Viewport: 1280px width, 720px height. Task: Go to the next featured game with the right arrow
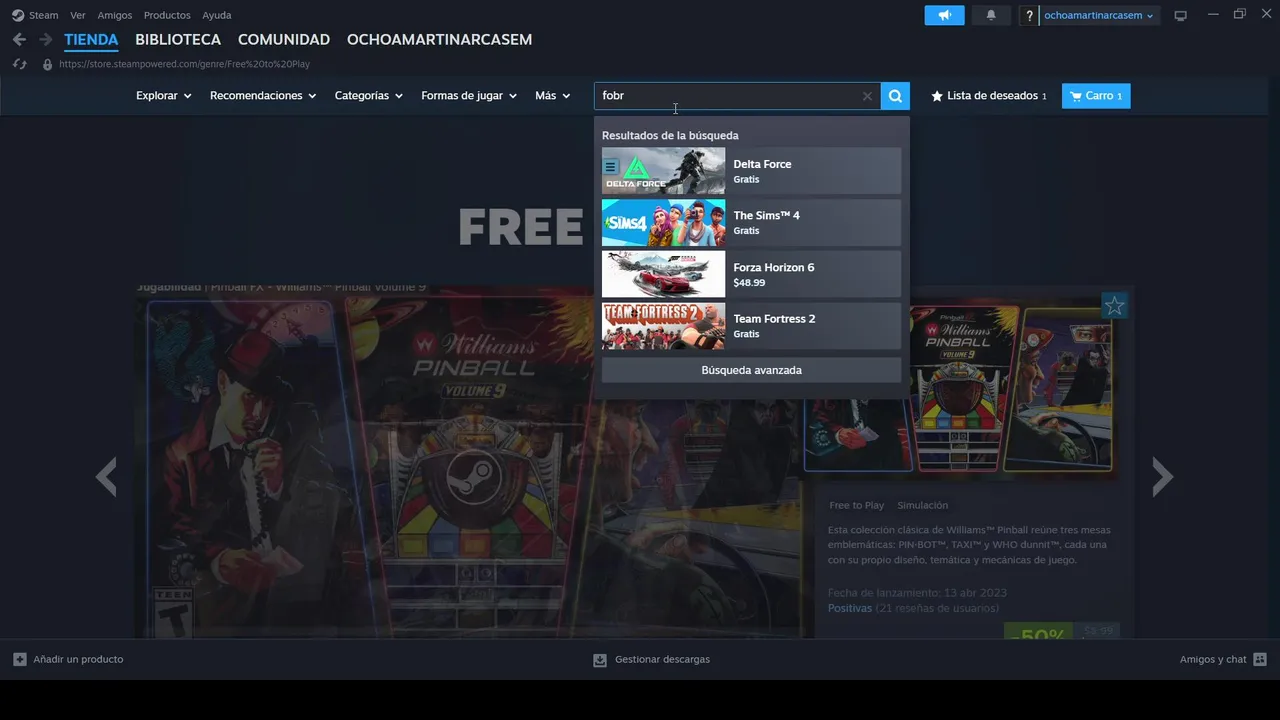coord(1161,477)
